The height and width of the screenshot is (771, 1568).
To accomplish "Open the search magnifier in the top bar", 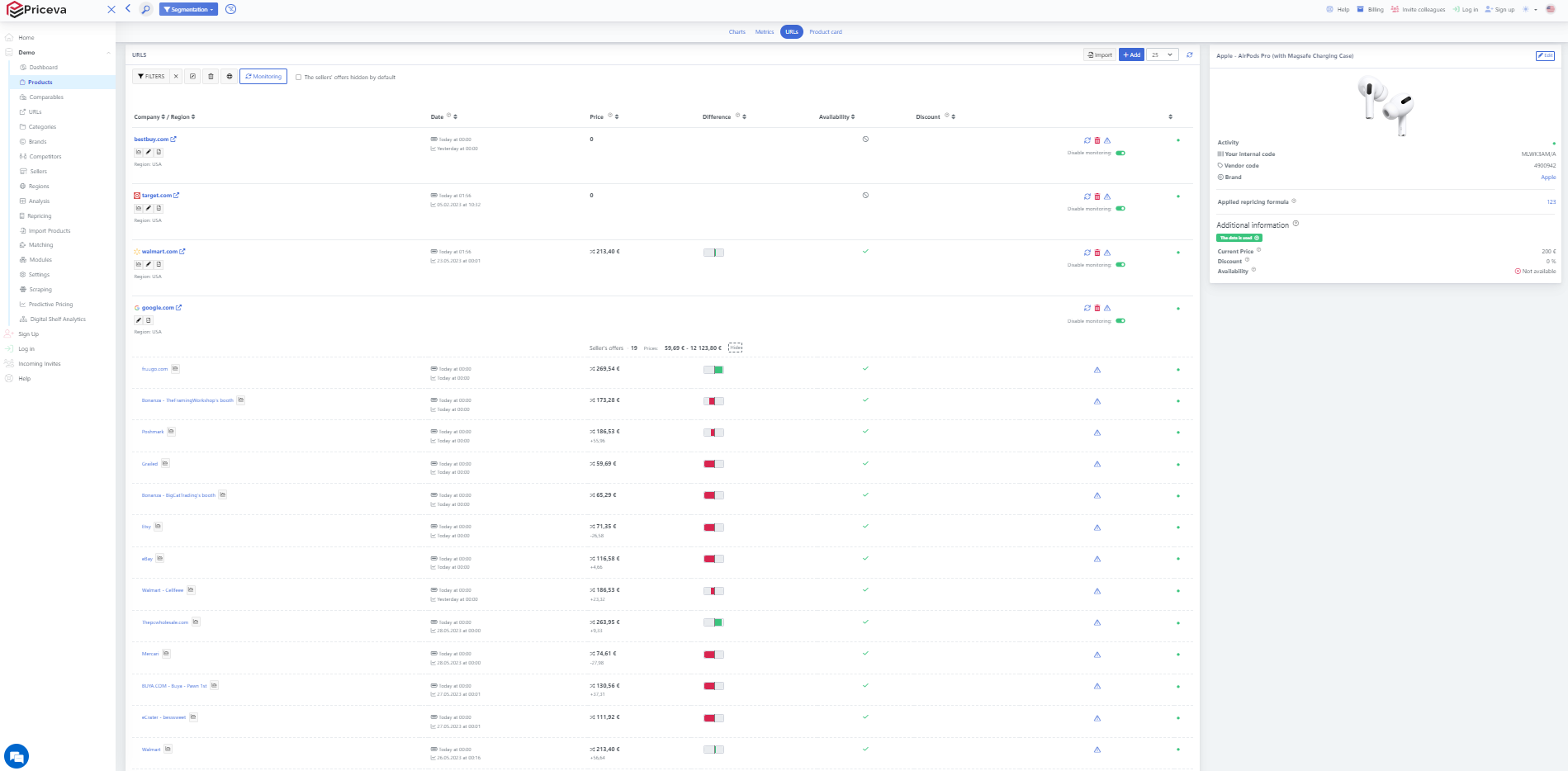I will click(x=144, y=9).
